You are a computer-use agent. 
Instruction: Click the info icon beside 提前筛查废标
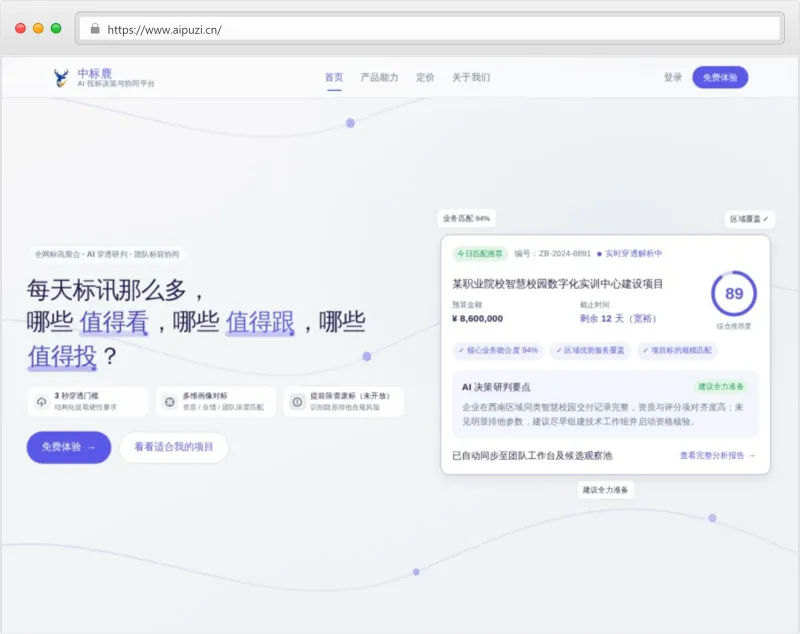point(297,402)
